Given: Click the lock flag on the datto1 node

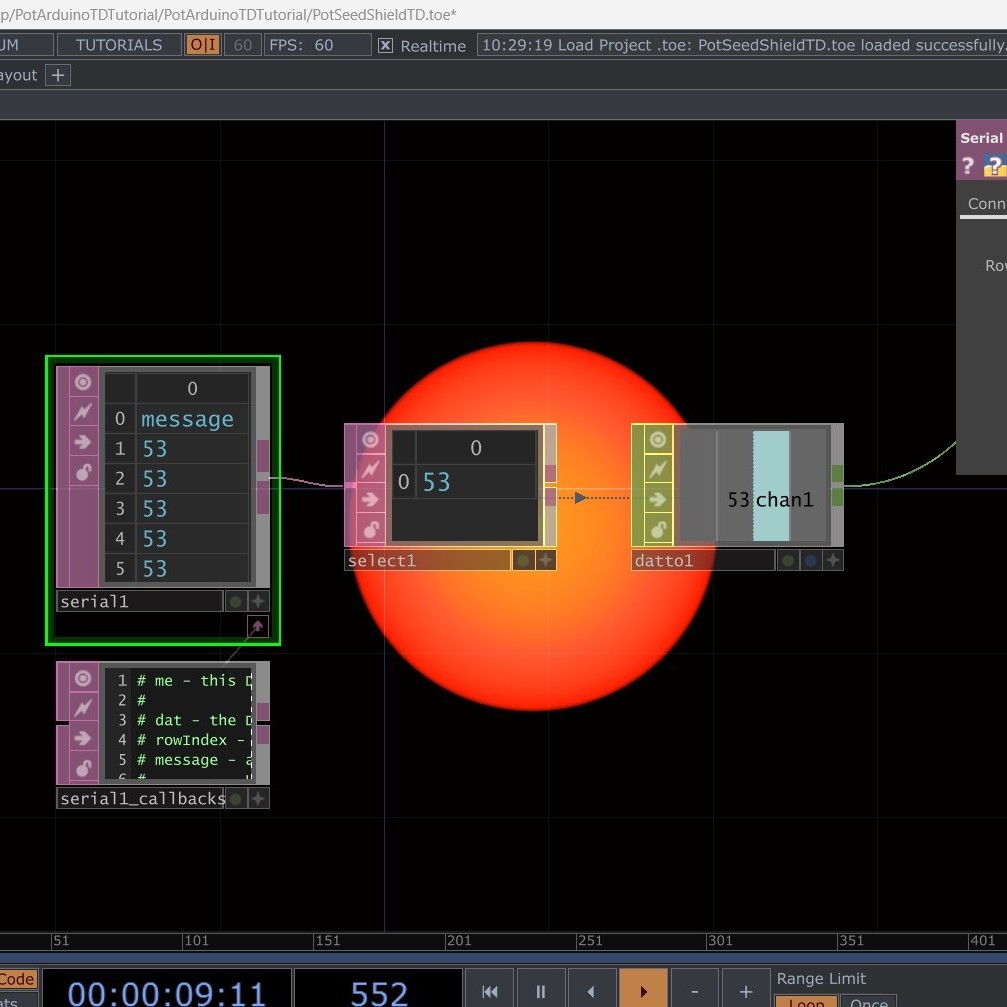Looking at the screenshot, I should (x=657, y=528).
